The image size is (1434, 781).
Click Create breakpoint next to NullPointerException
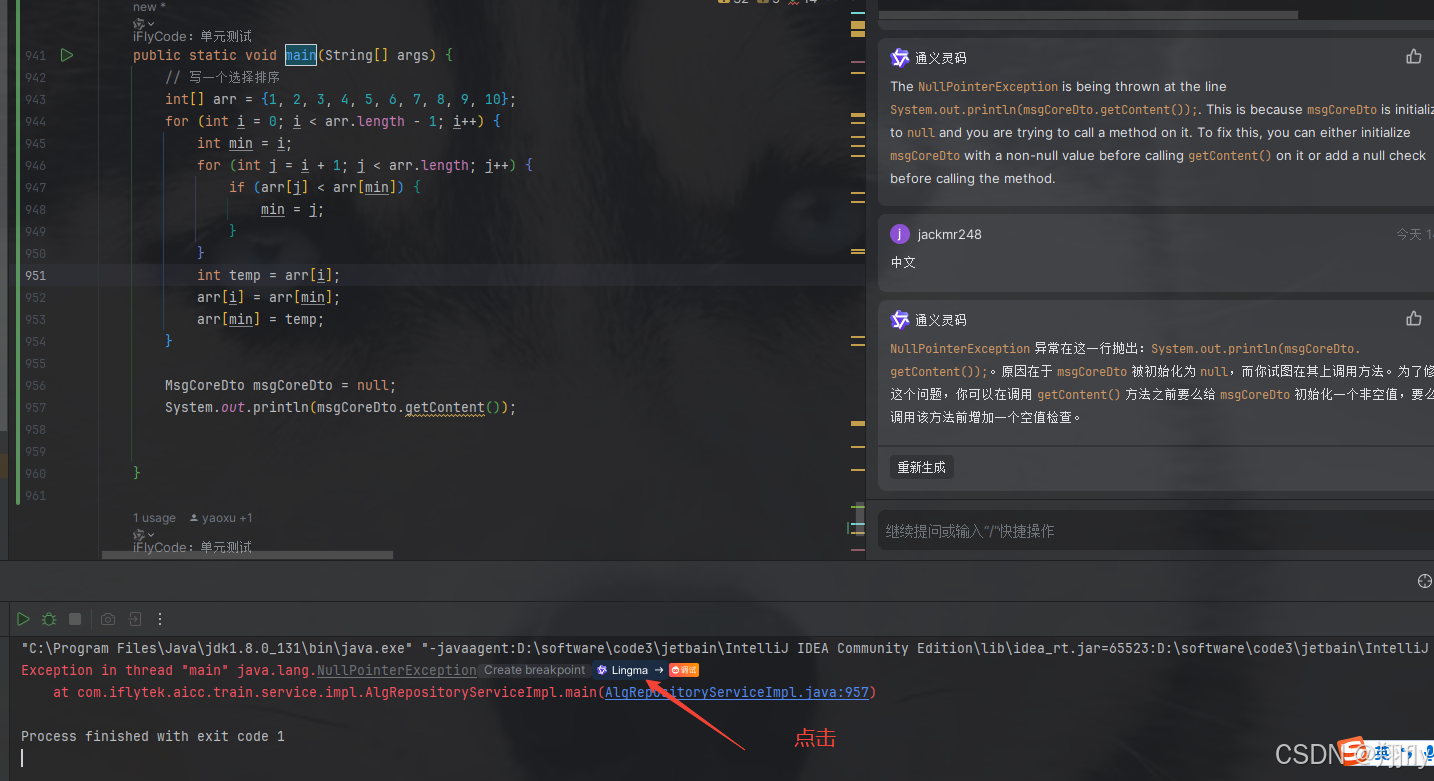point(534,670)
